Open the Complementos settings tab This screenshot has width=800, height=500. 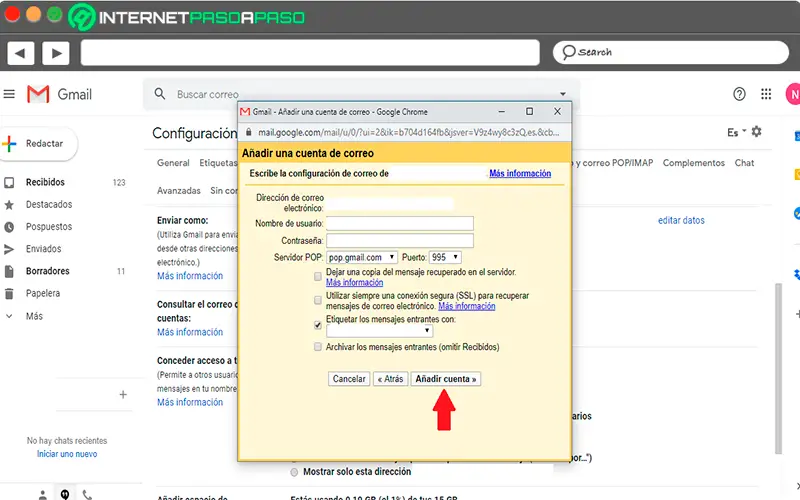coord(693,163)
